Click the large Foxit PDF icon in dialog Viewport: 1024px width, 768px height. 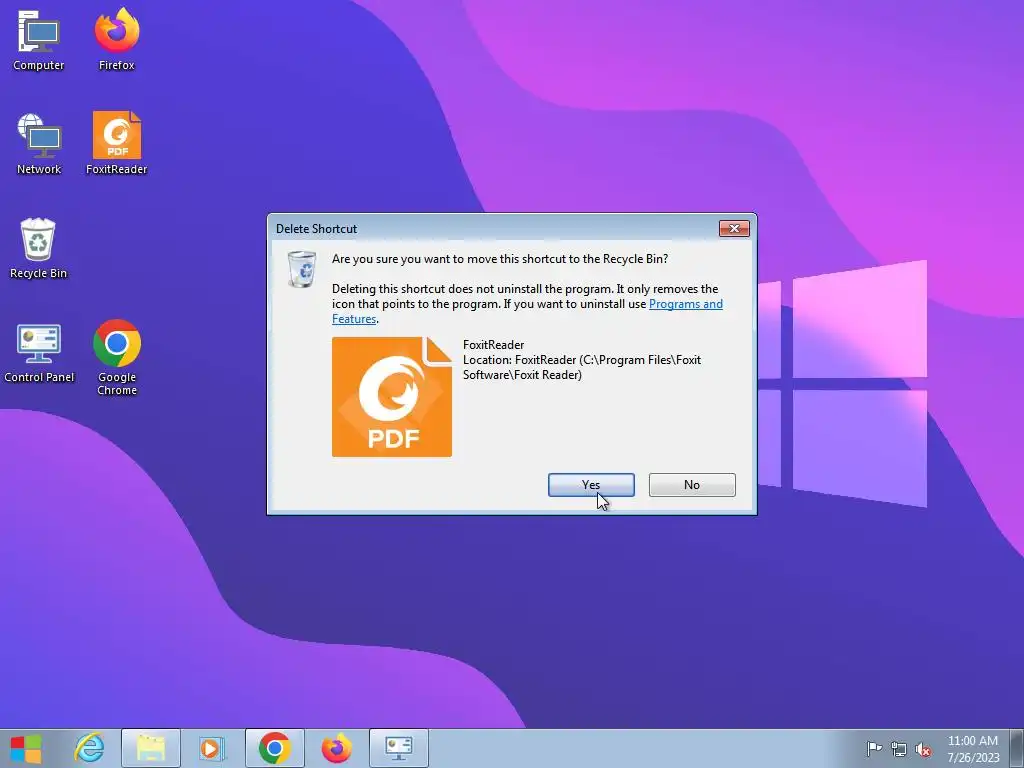[x=392, y=397]
